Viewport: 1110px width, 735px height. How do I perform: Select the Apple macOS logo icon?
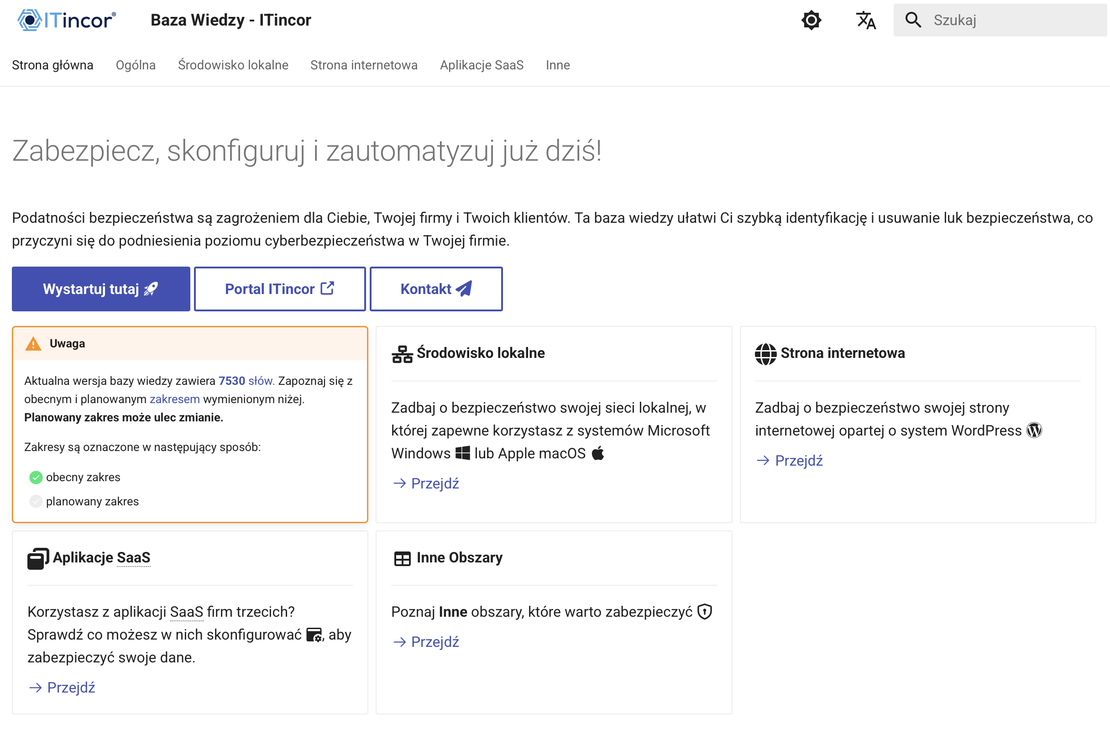(596, 452)
